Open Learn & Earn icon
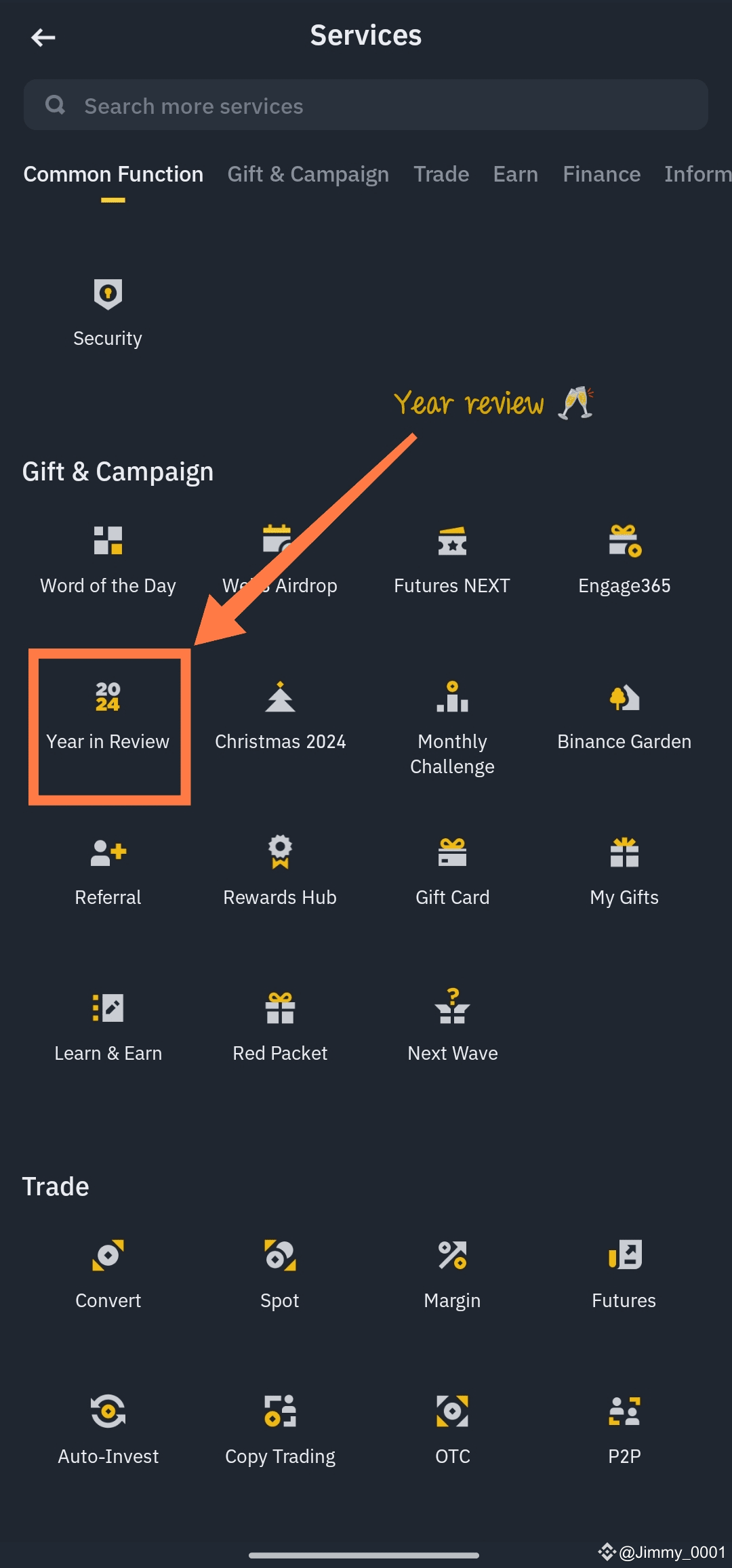The width and height of the screenshot is (732, 1568). pyautogui.click(x=108, y=1008)
